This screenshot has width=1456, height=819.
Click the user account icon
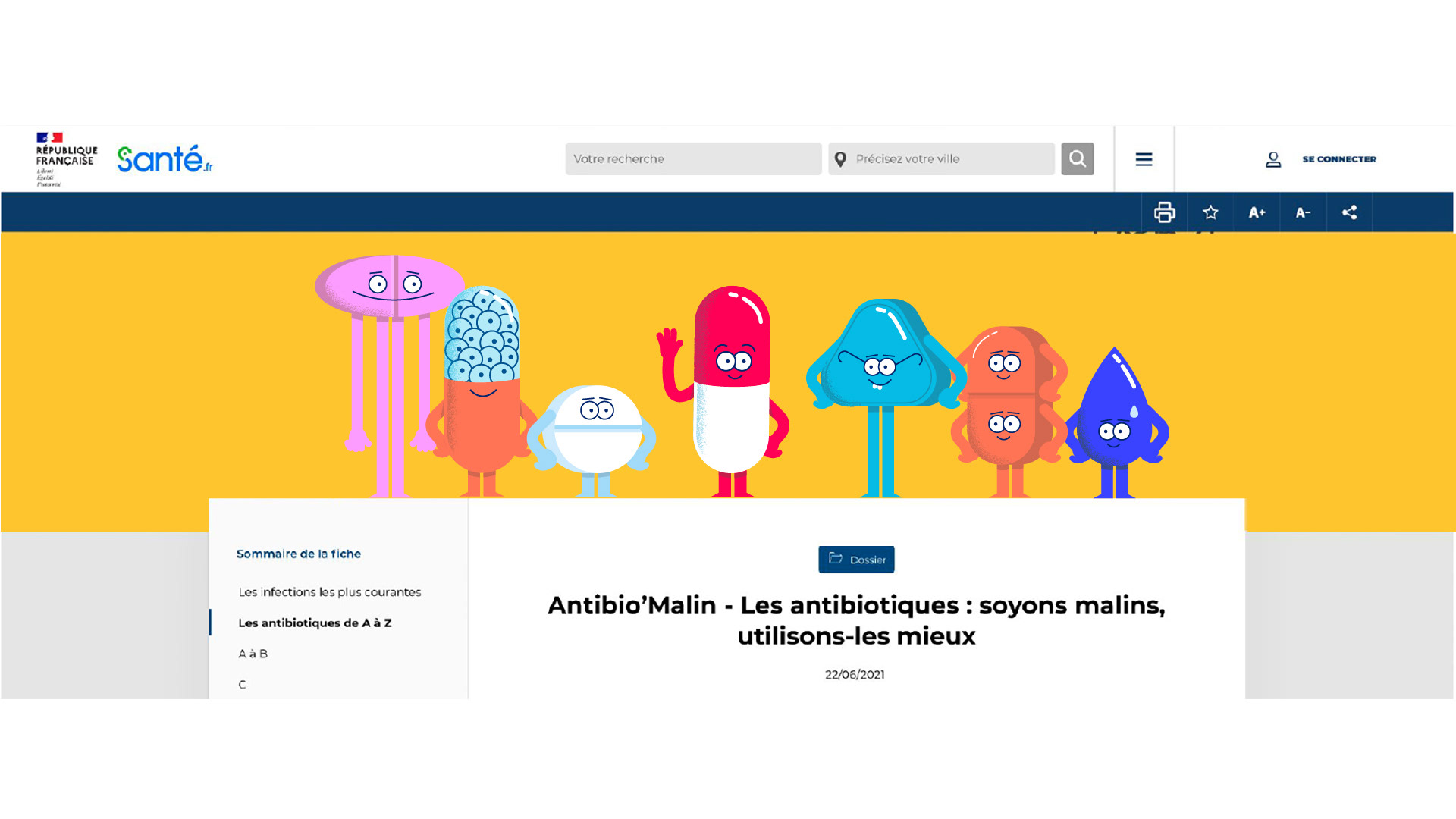click(x=1273, y=159)
